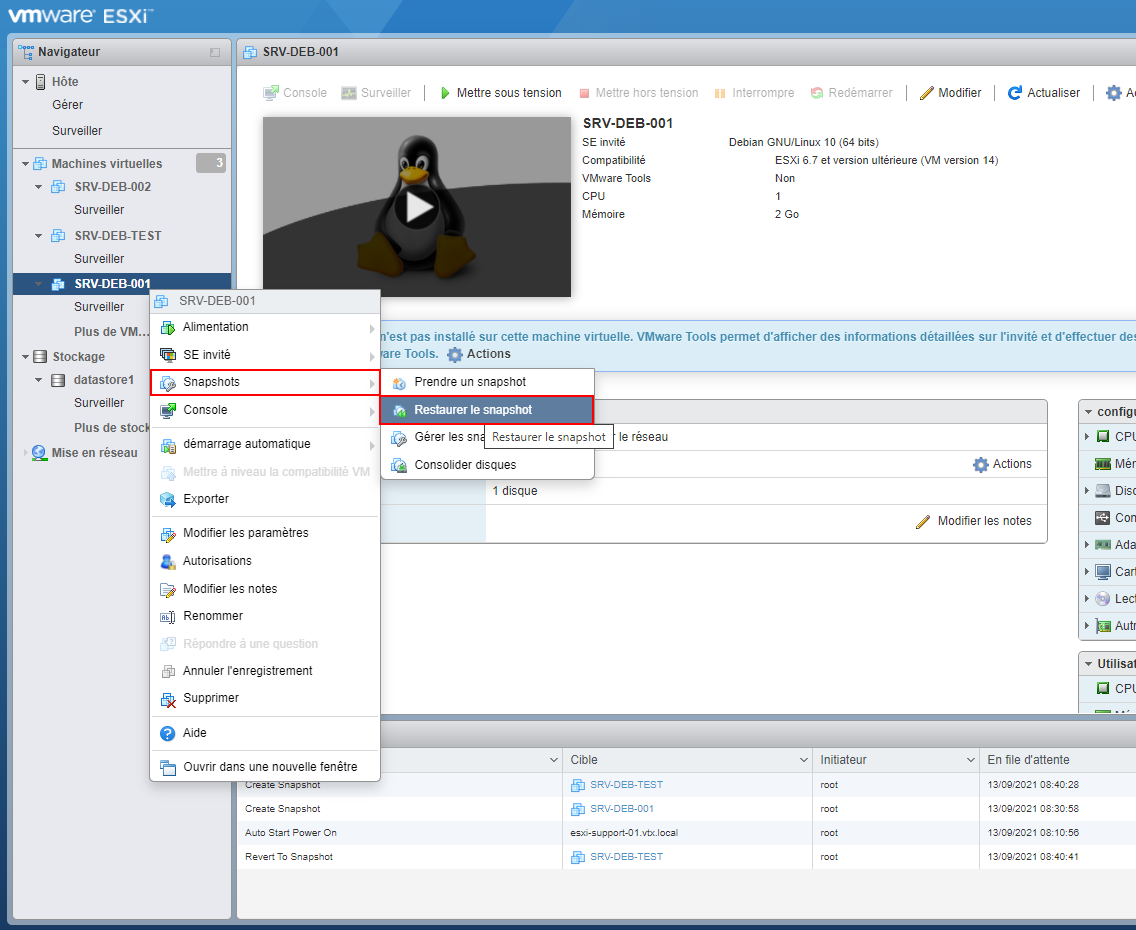
Task: Open the Initiateur column dropdown arrow
Action: 971,760
